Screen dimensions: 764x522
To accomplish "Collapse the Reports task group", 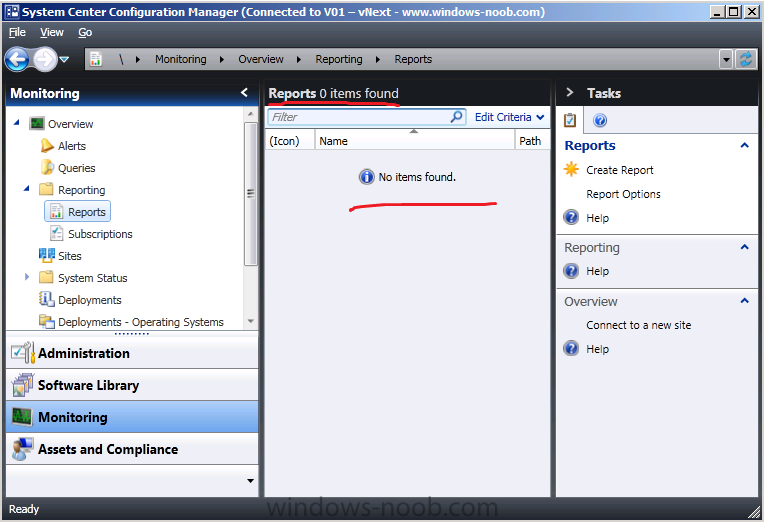I will coord(744,145).
